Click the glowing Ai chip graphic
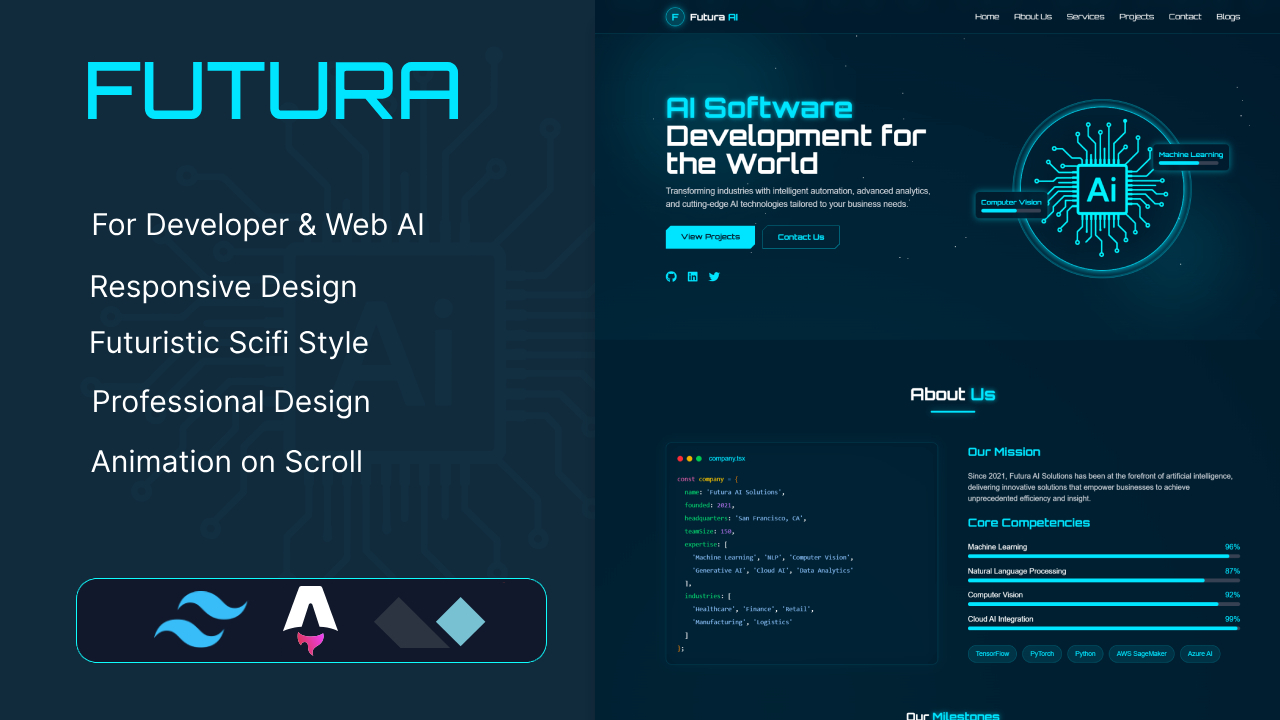 coord(1101,188)
